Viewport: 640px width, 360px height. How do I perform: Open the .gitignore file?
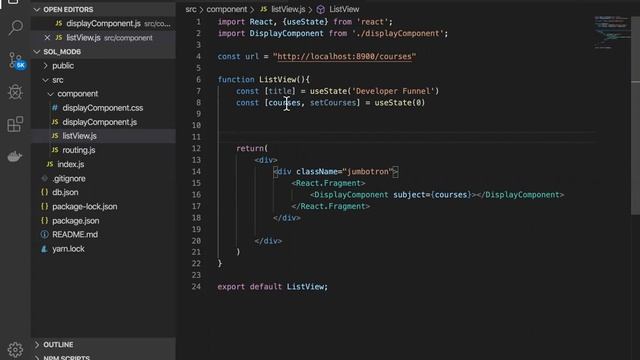(69, 178)
